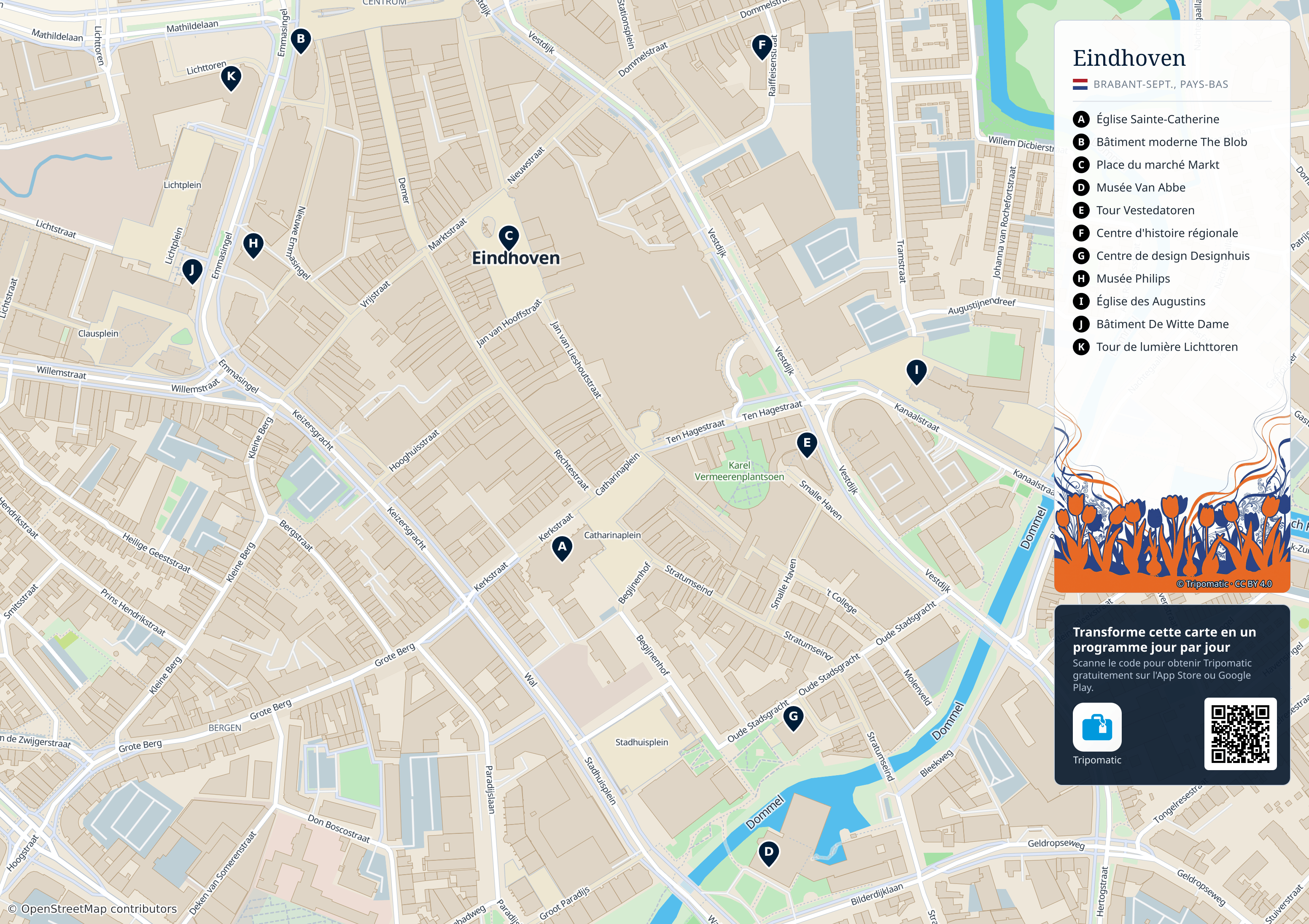Image resolution: width=1309 pixels, height=924 pixels.
Task: Click the Marktstraat street label
Action: pyautogui.click(x=447, y=234)
